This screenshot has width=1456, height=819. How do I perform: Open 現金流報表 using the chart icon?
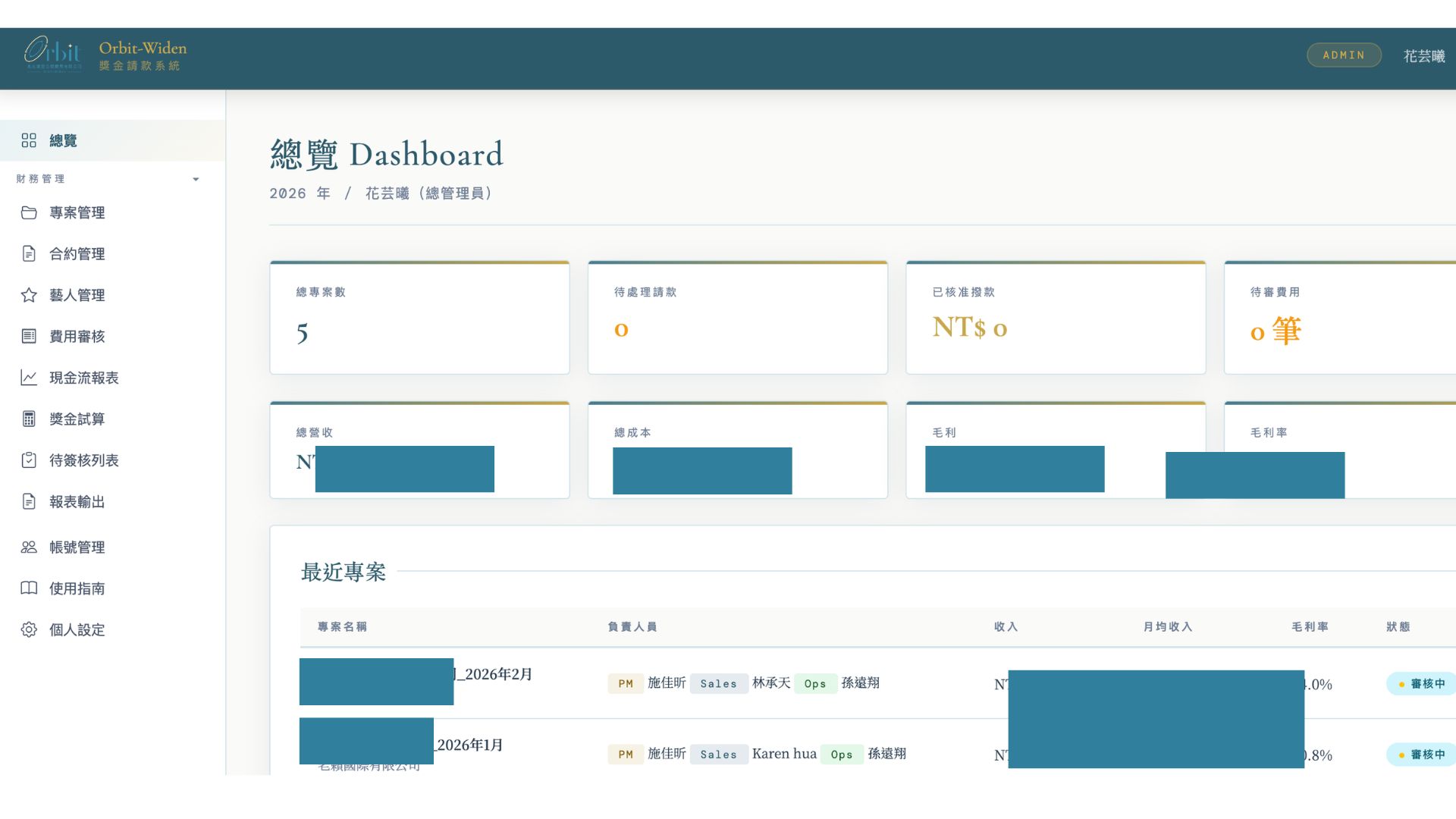pos(29,378)
